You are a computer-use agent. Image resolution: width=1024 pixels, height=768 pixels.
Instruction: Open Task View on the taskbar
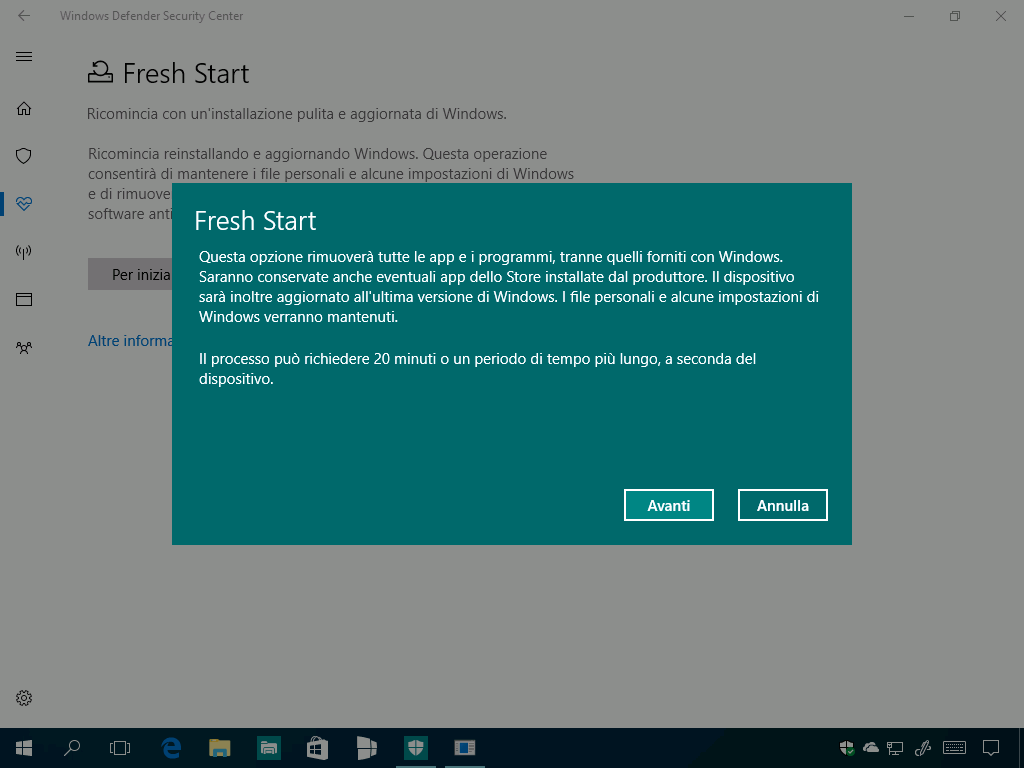120,748
